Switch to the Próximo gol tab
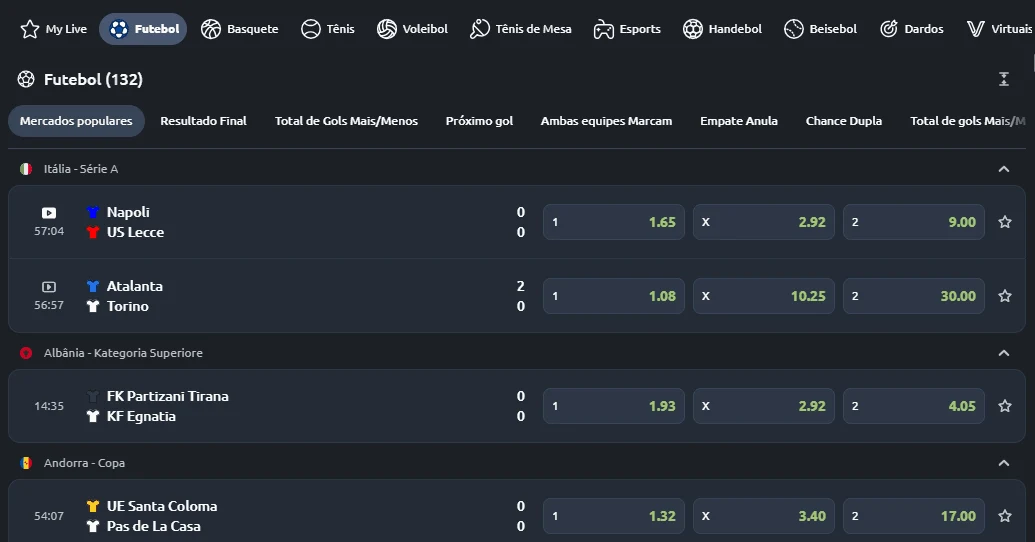This screenshot has height=542, width=1035. coord(479,121)
